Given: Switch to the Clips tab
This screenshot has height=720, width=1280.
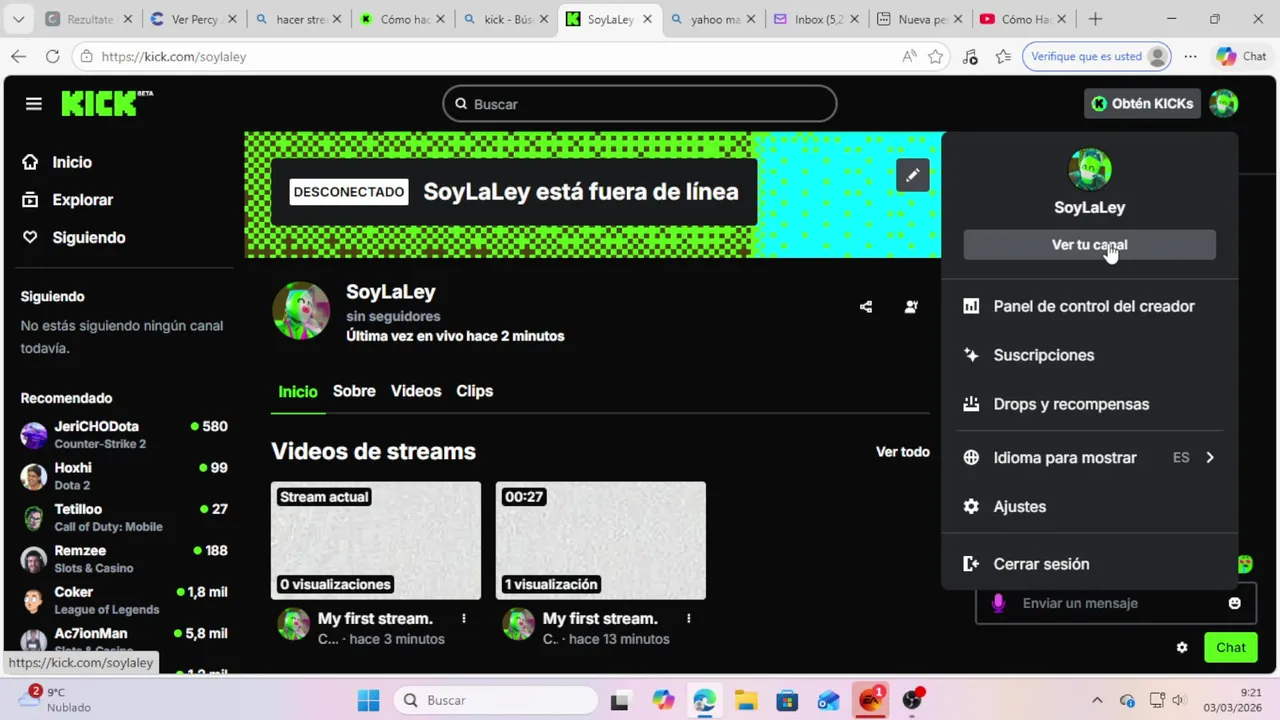Looking at the screenshot, I should click(x=474, y=391).
